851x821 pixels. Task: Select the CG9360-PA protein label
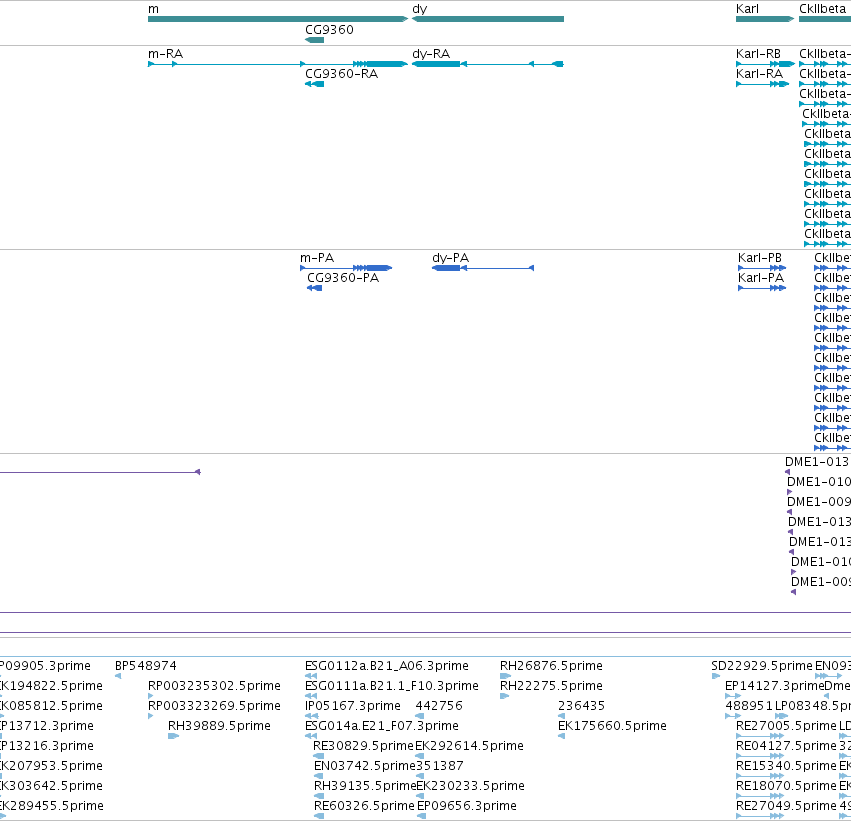[343, 278]
